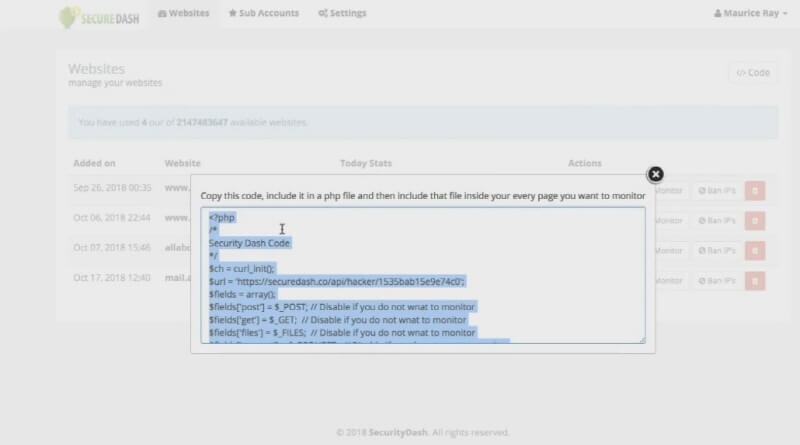Delete the Sep 26, 2018 website row
800x445 pixels.
755,191
